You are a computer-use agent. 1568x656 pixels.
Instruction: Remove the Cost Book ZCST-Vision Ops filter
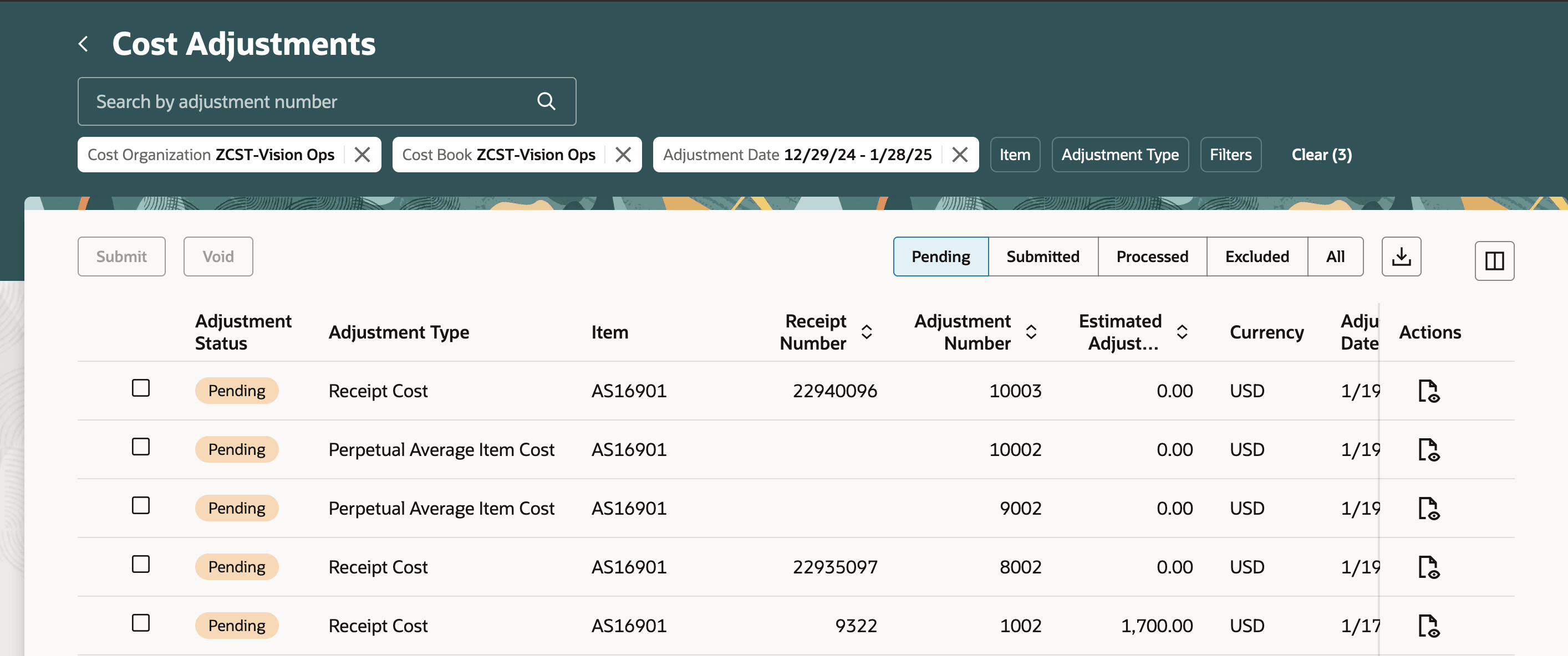[623, 154]
